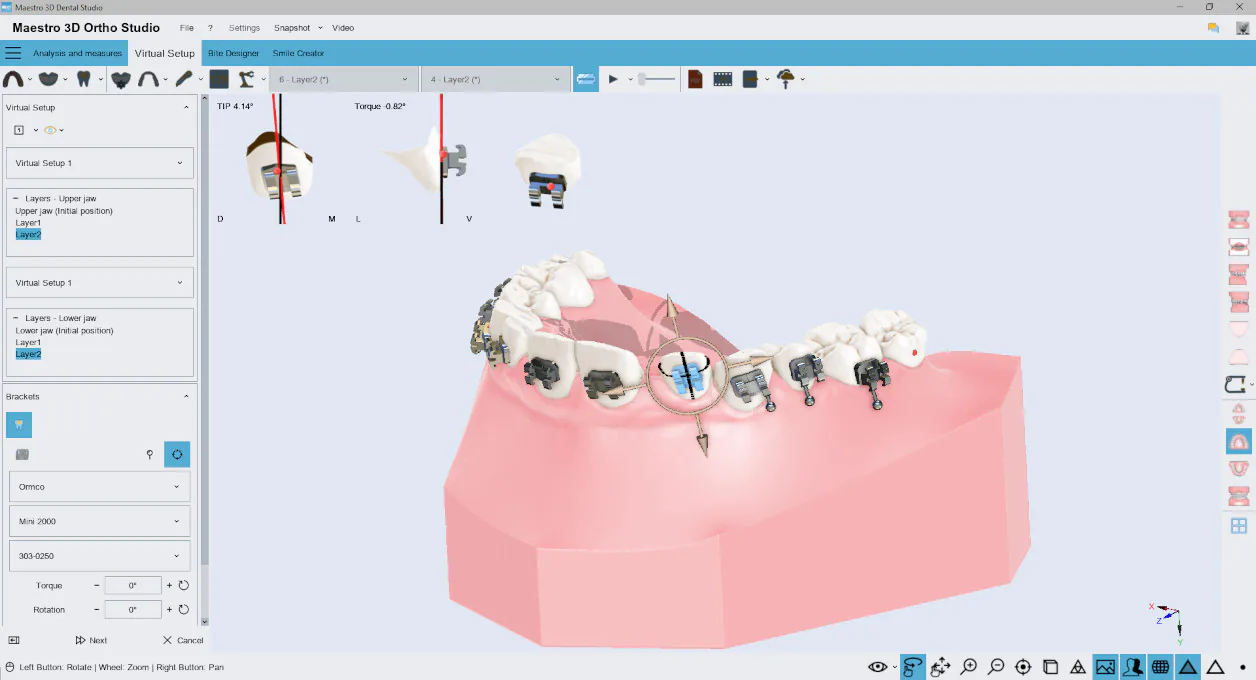Select the pan view tool
Viewport: 1256px width, 680px height.
tap(940, 667)
